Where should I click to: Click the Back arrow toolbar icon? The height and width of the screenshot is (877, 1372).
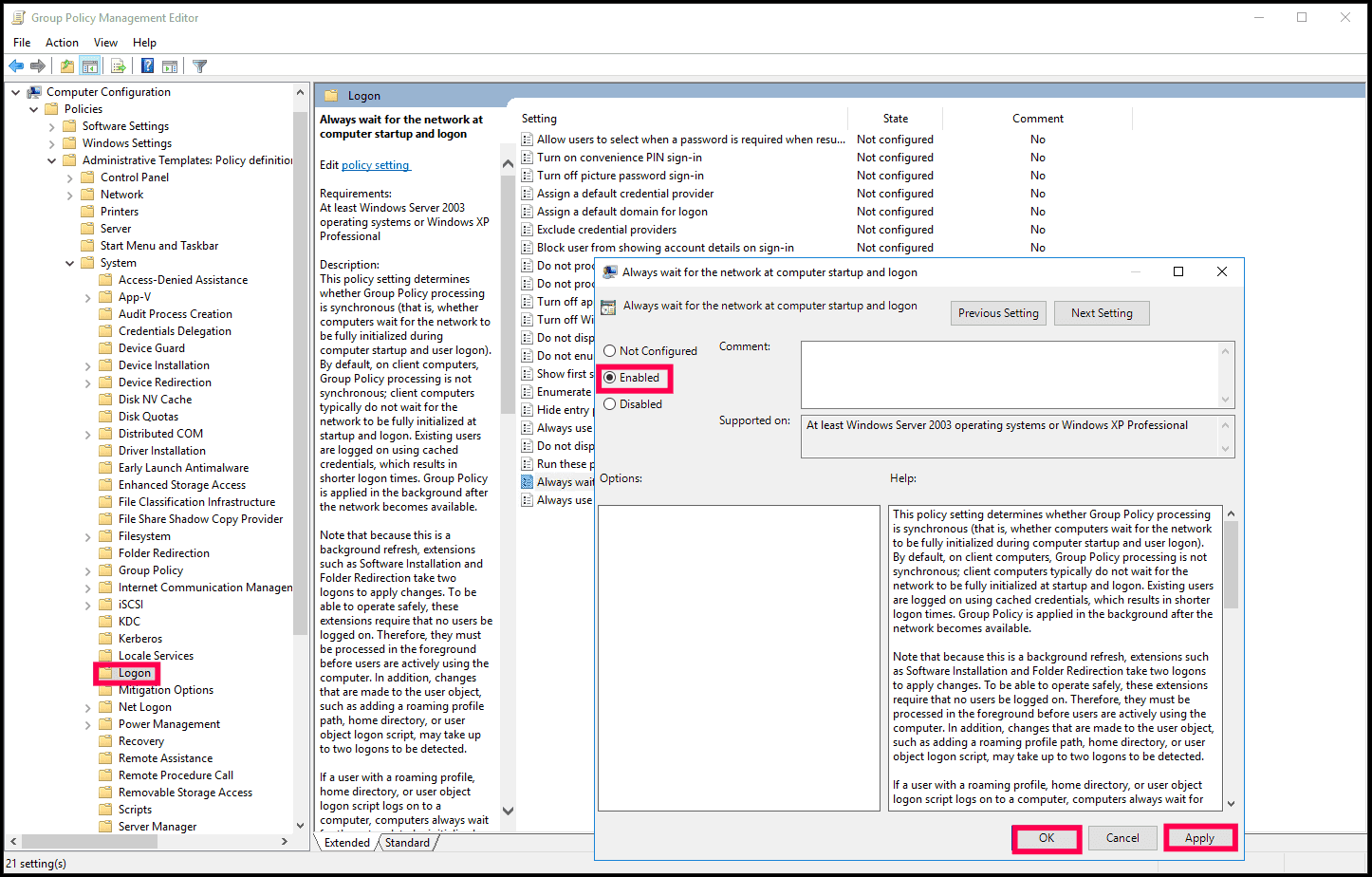(16, 66)
